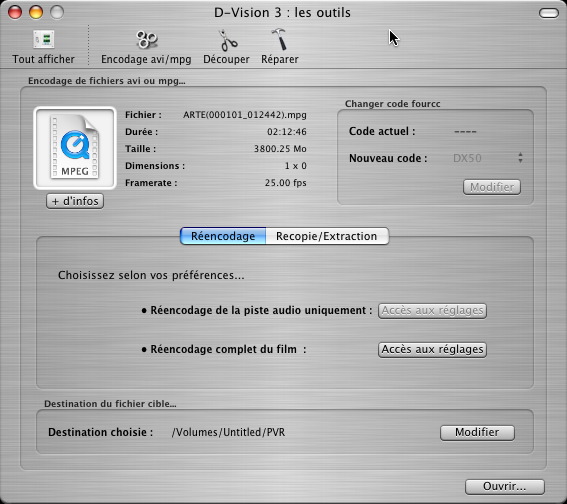This screenshot has height=504, width=567.
Task: Toggle the toolbar pill button in title bar
Action: pos(549,13)
